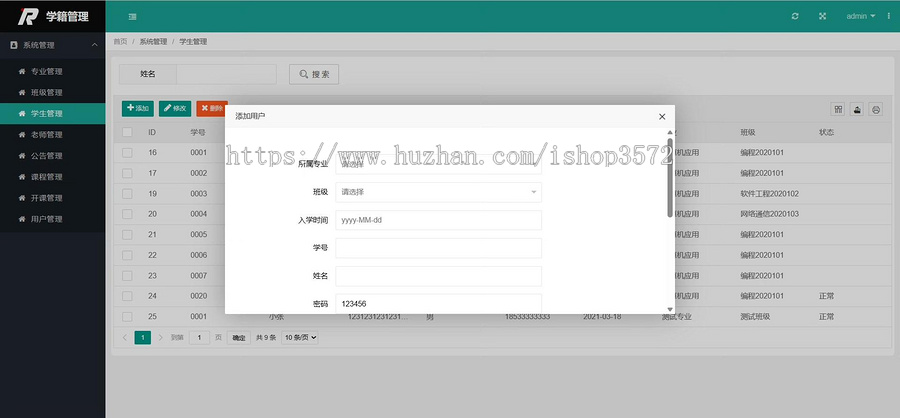Collapse the 系统管理 sidebar group

[52, 45]
